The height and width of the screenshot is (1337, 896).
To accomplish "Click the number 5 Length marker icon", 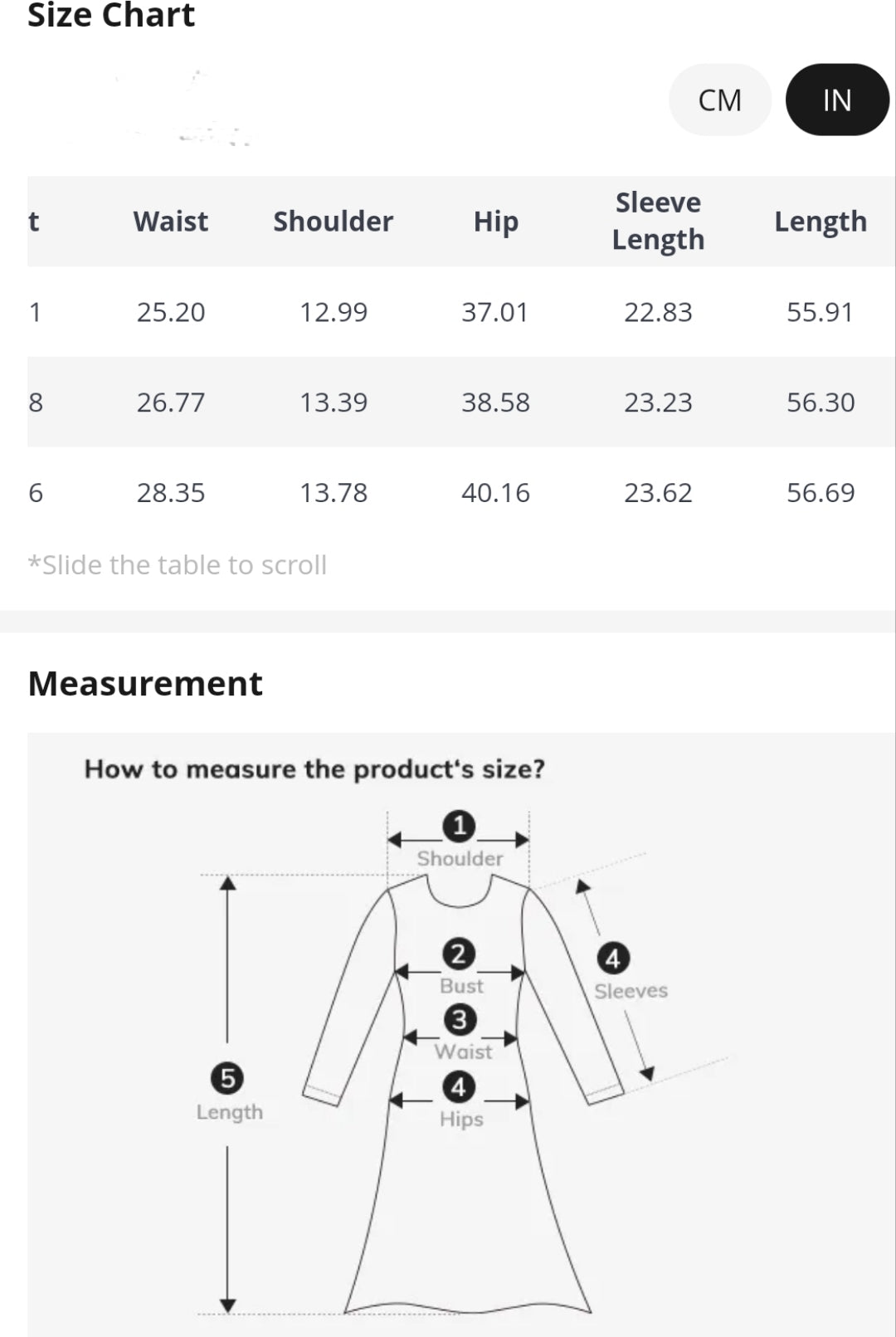I will [227, 1079].
